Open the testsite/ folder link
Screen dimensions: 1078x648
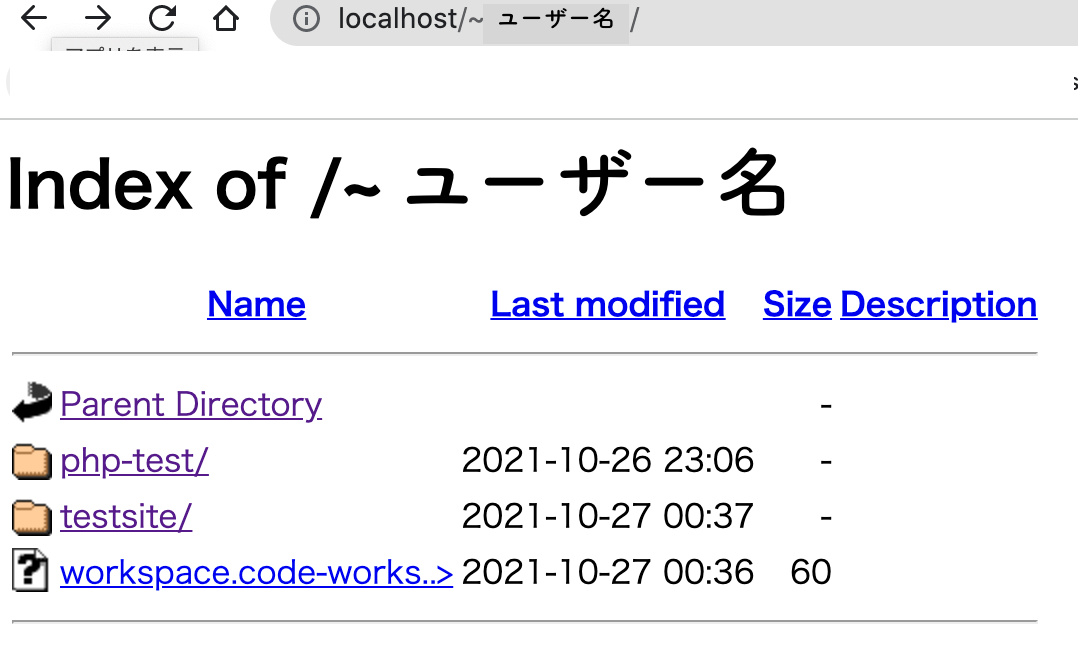(126, 517)
